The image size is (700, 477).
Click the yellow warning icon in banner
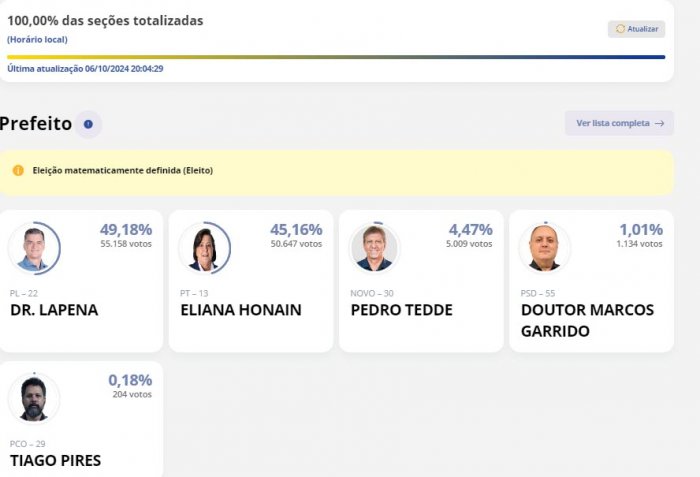[x=18, y=170]
